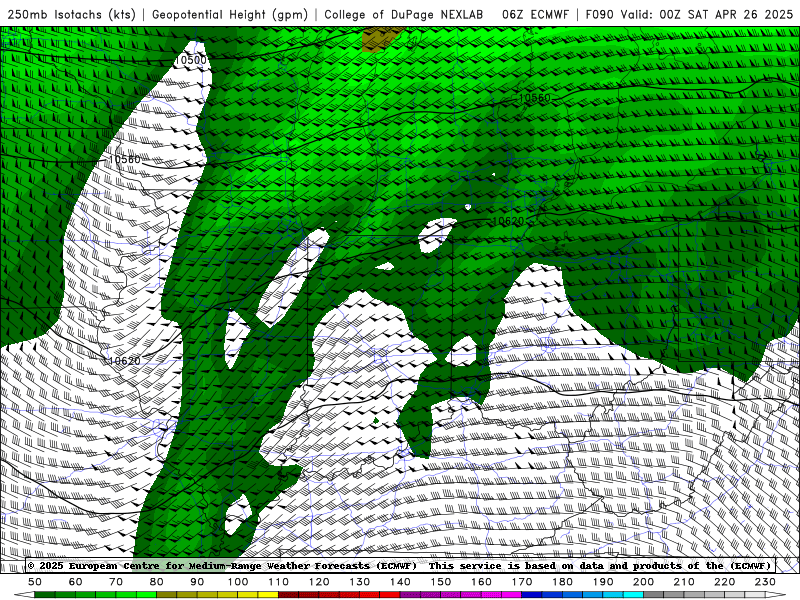Click the "90" value on the color scale
Viewport: 800px width, 600px height.
pos(197,582)
